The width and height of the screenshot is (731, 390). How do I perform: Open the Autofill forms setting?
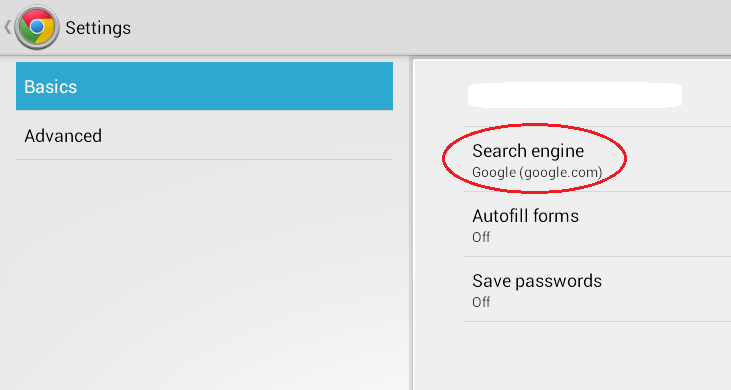tap(598, 224)
